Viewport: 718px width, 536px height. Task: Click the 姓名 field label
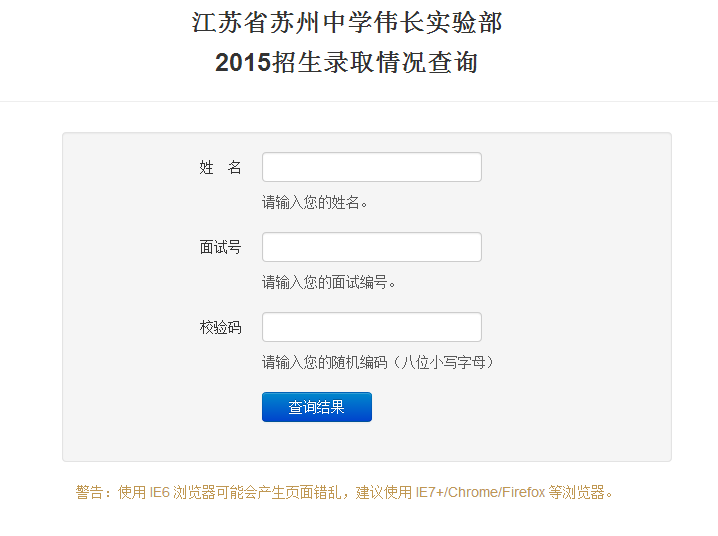(220, 167)
